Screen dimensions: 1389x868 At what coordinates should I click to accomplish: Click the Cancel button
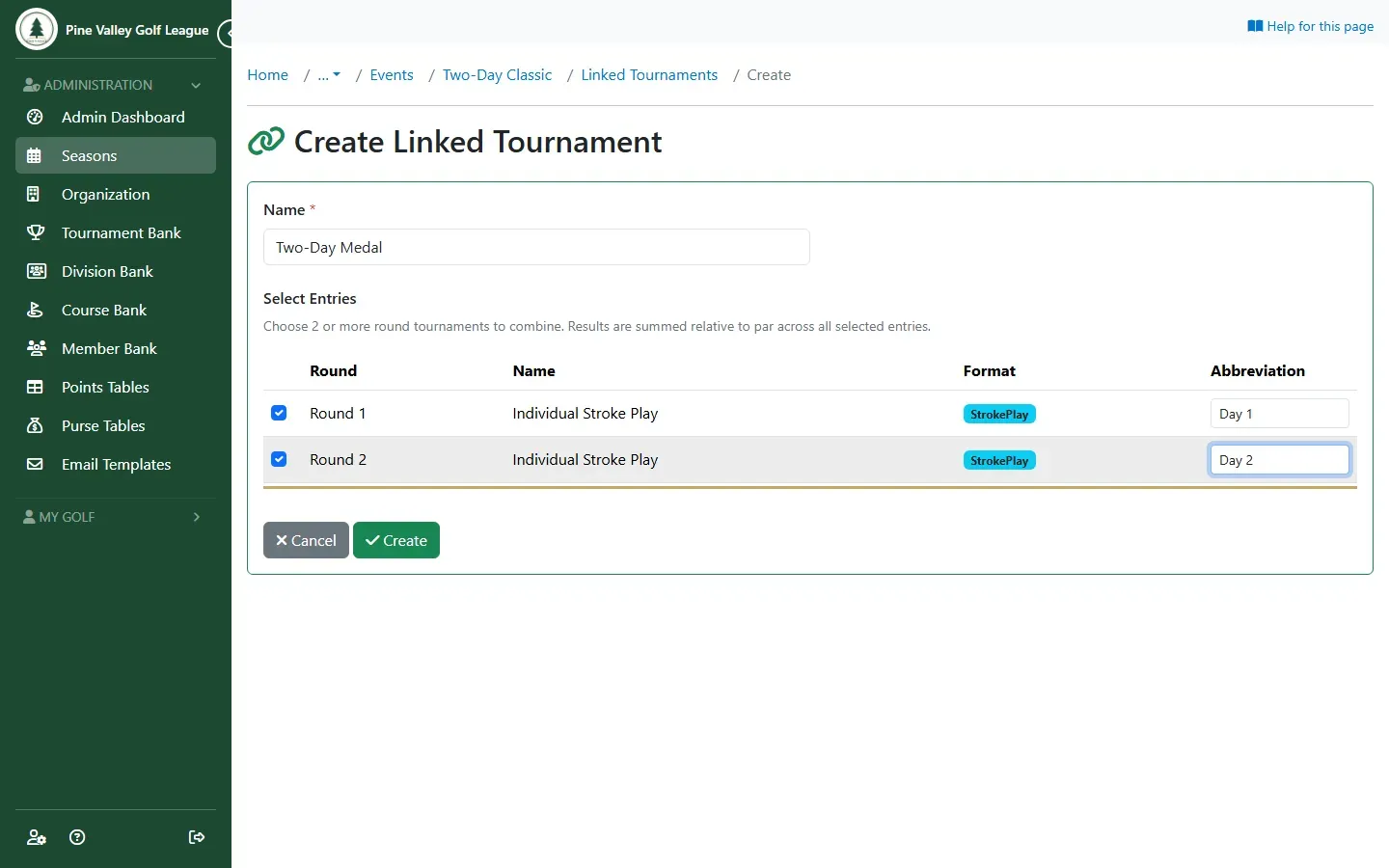click(x=306, y=540)
